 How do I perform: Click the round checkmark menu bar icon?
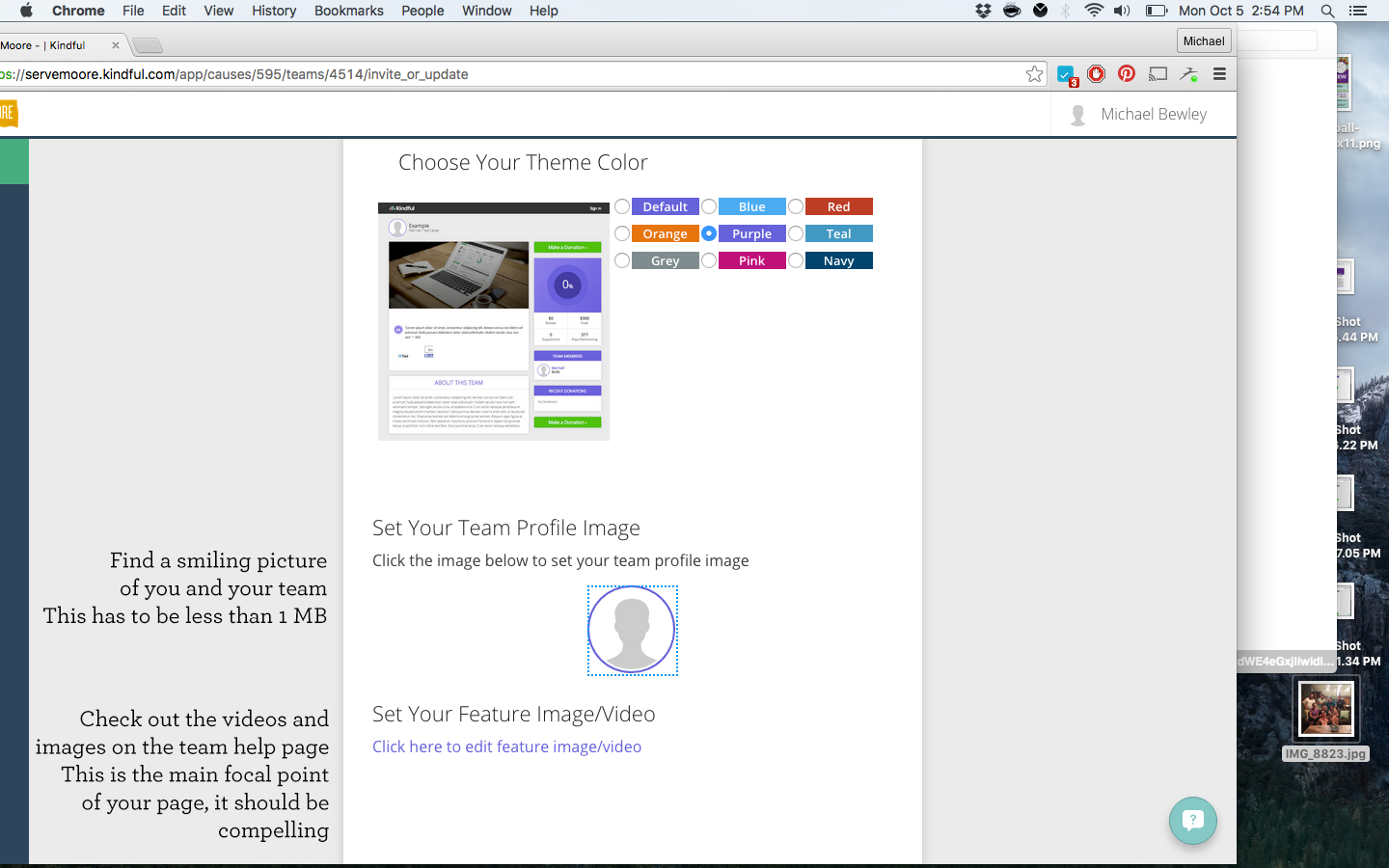1040,11
